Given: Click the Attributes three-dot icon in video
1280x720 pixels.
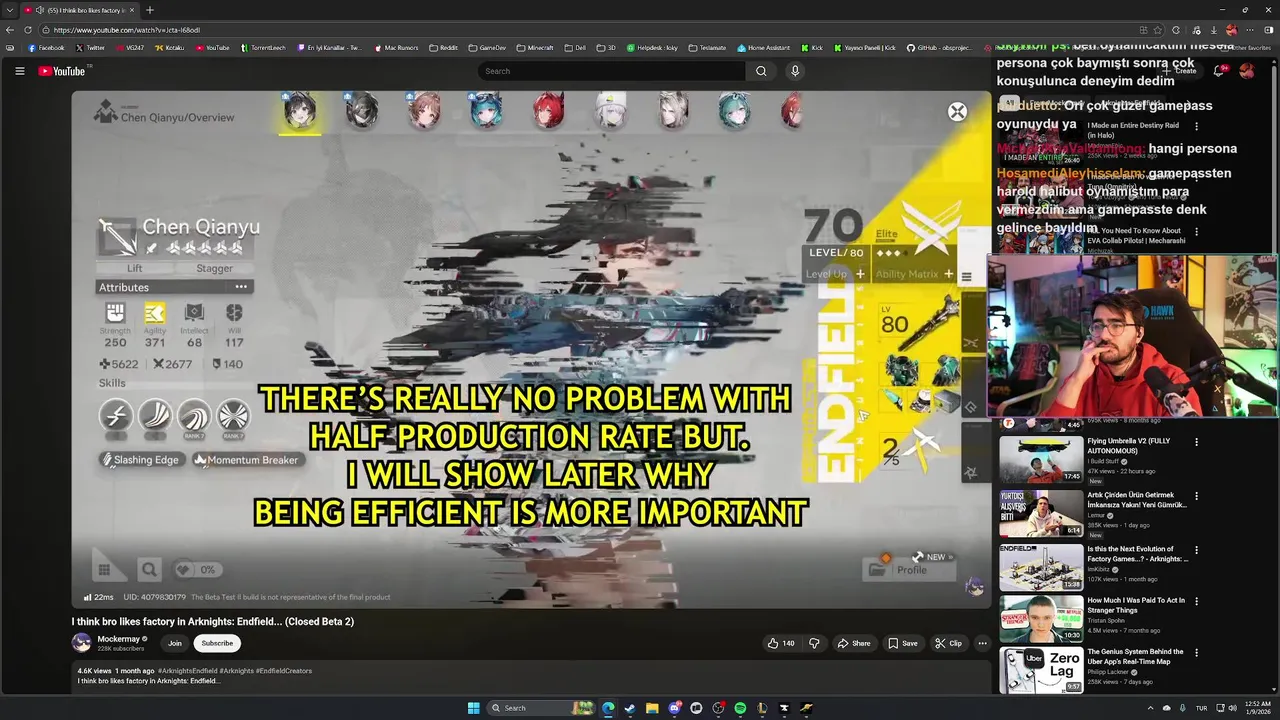Looking at the screenshot, I should 241,287.
